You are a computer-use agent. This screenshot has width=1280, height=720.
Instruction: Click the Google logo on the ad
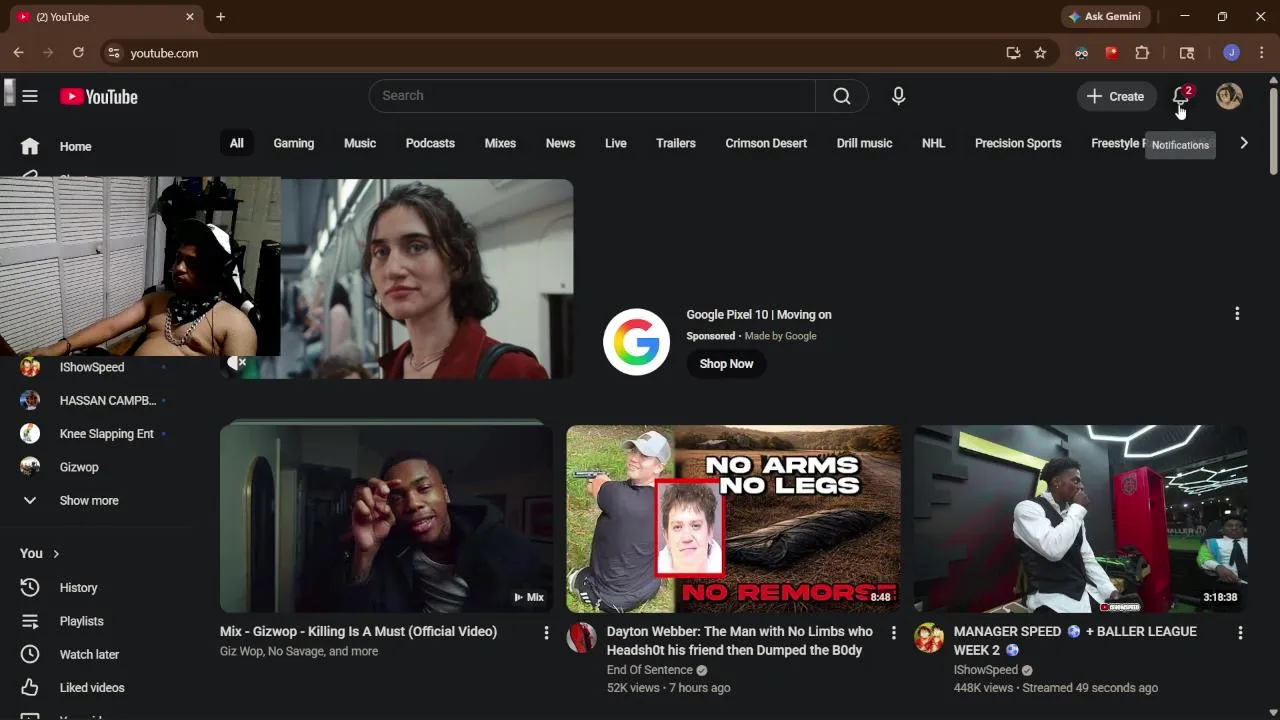click(636, 342)
